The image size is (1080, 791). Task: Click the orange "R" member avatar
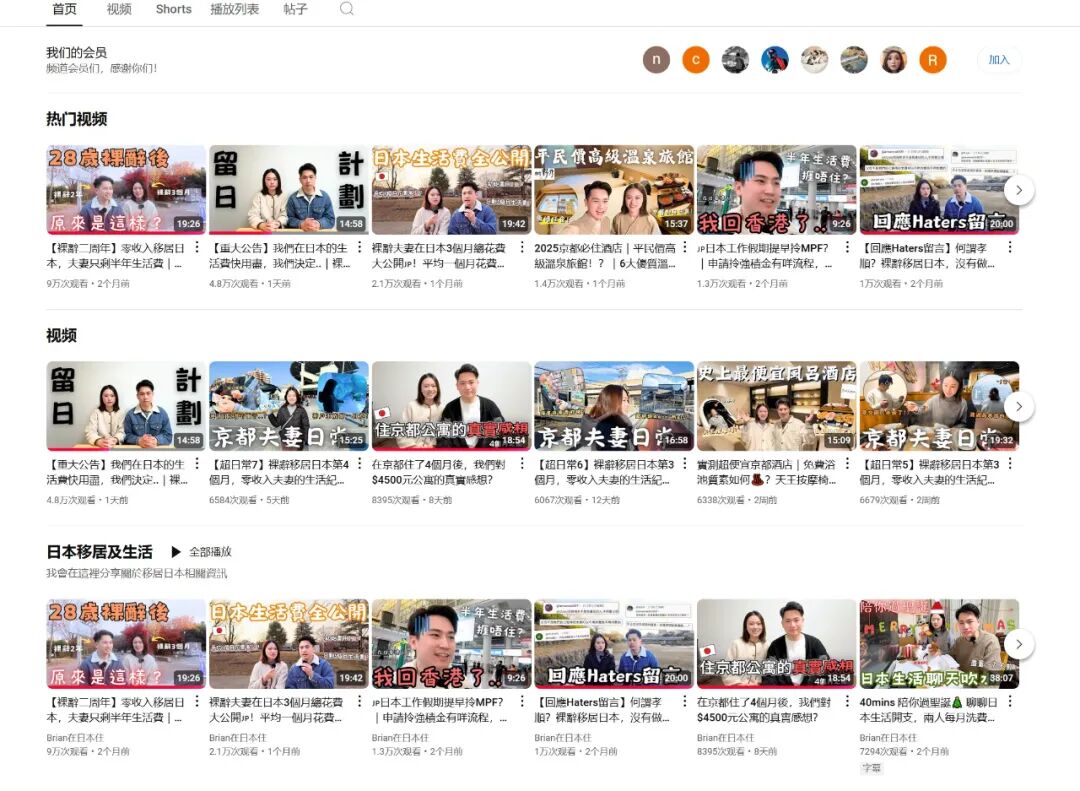(933, 60)
